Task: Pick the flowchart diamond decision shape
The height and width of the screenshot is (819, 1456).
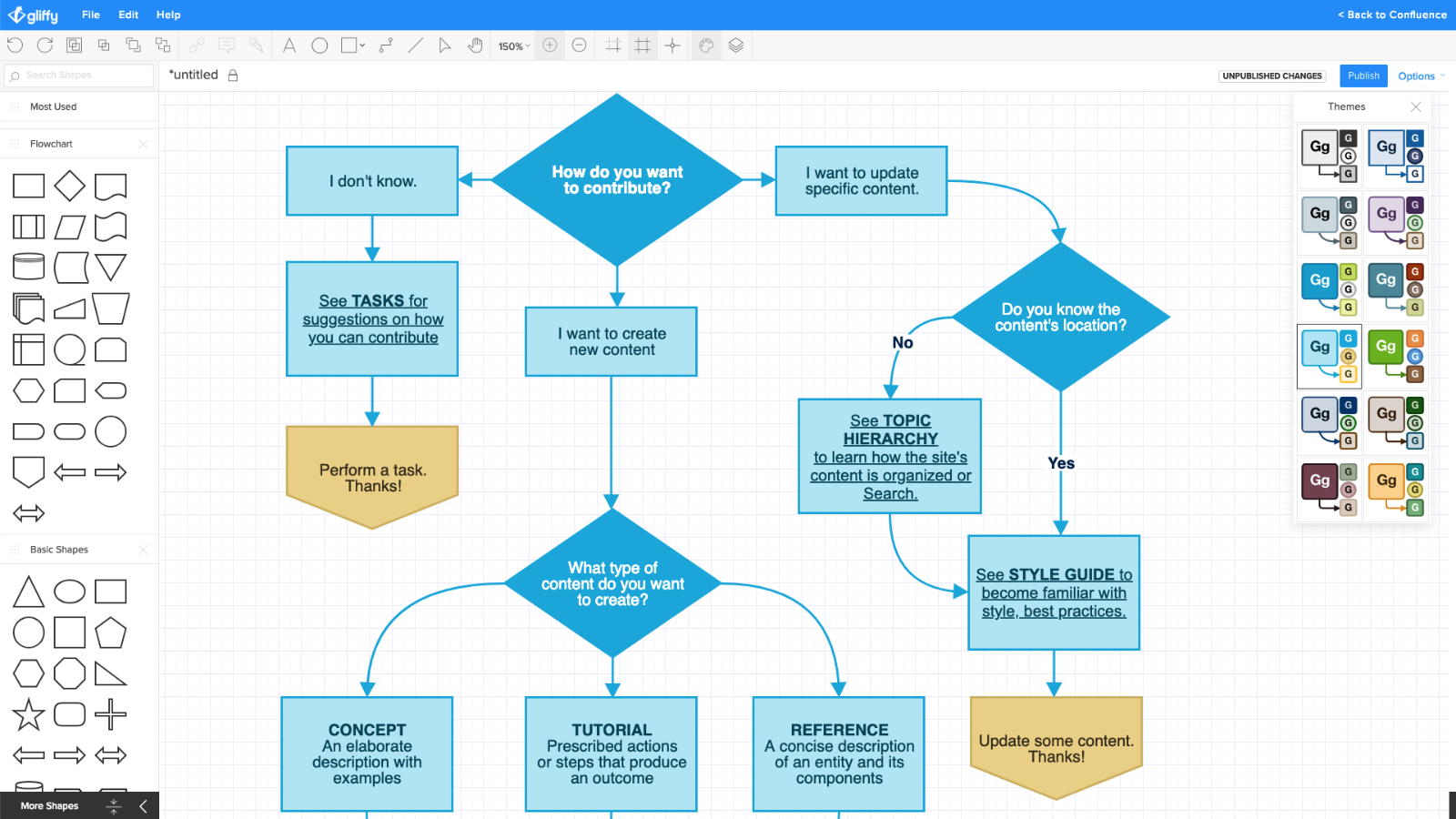Action: [x=70, y=186]
